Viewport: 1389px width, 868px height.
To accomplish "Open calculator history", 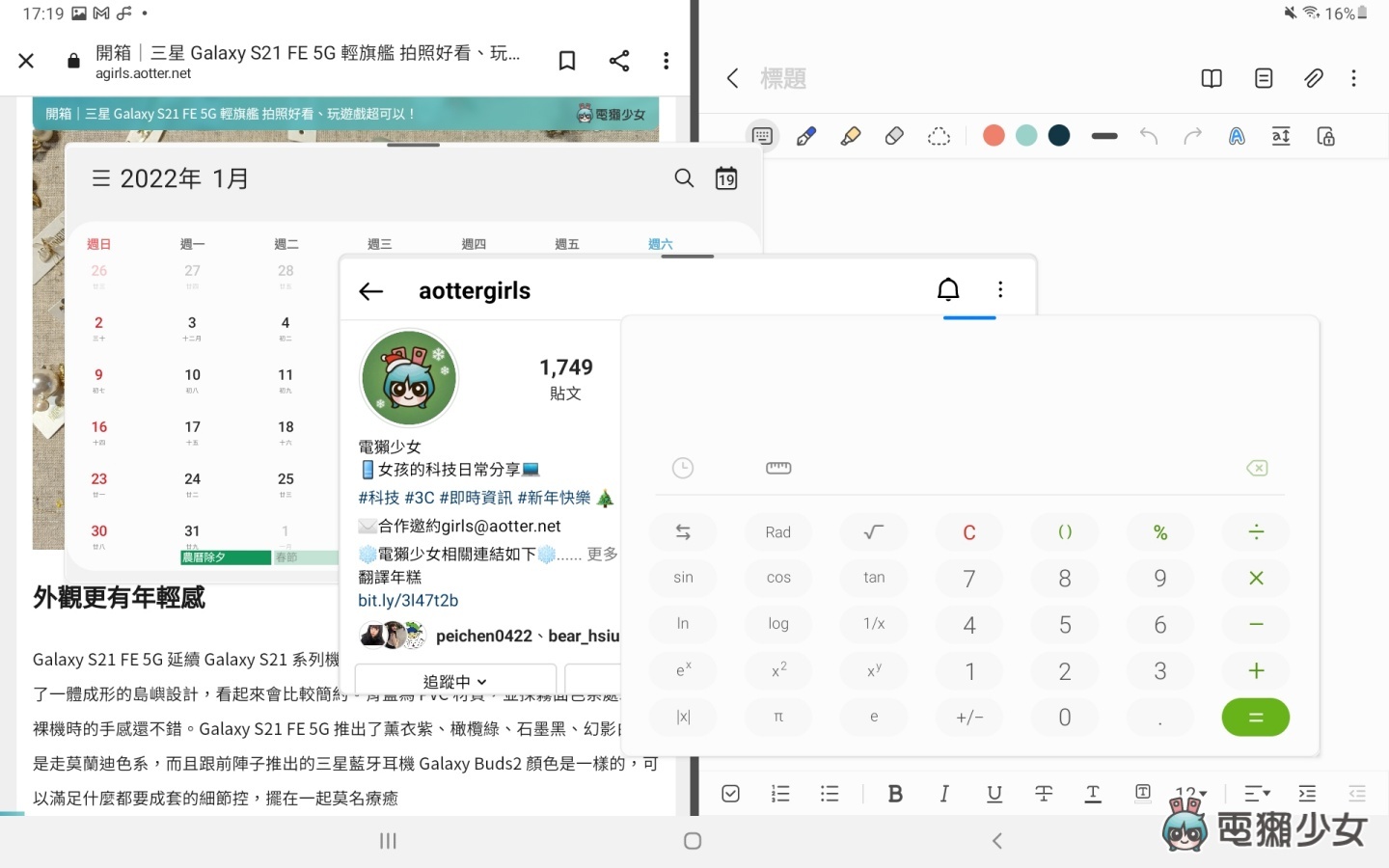I will point(683,468).
